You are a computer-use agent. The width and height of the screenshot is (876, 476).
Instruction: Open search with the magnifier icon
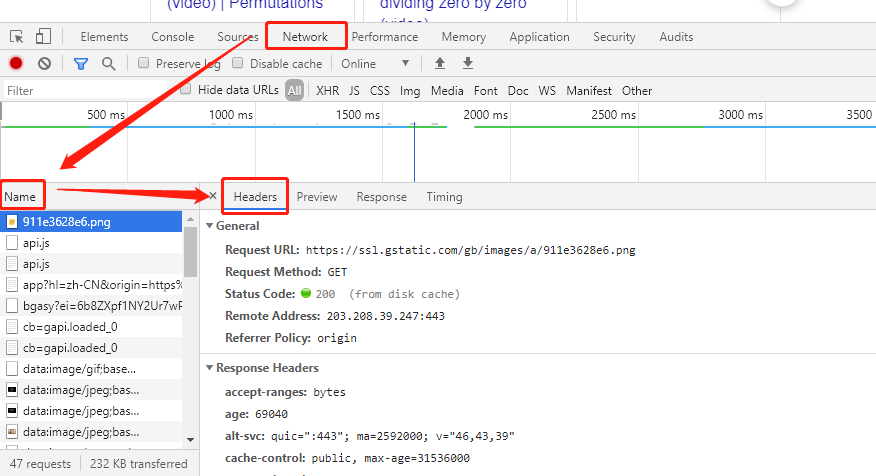point(108,64)
